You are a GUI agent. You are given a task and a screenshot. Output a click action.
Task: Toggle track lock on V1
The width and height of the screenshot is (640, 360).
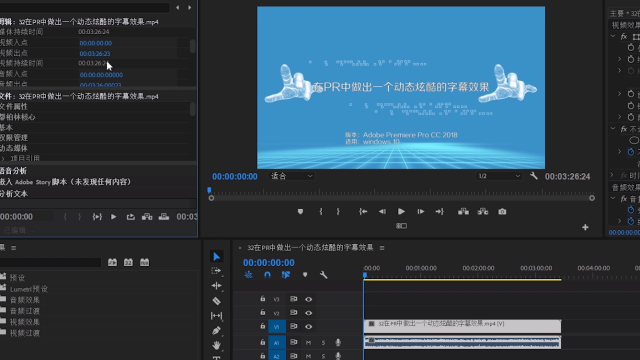(262, 326)
